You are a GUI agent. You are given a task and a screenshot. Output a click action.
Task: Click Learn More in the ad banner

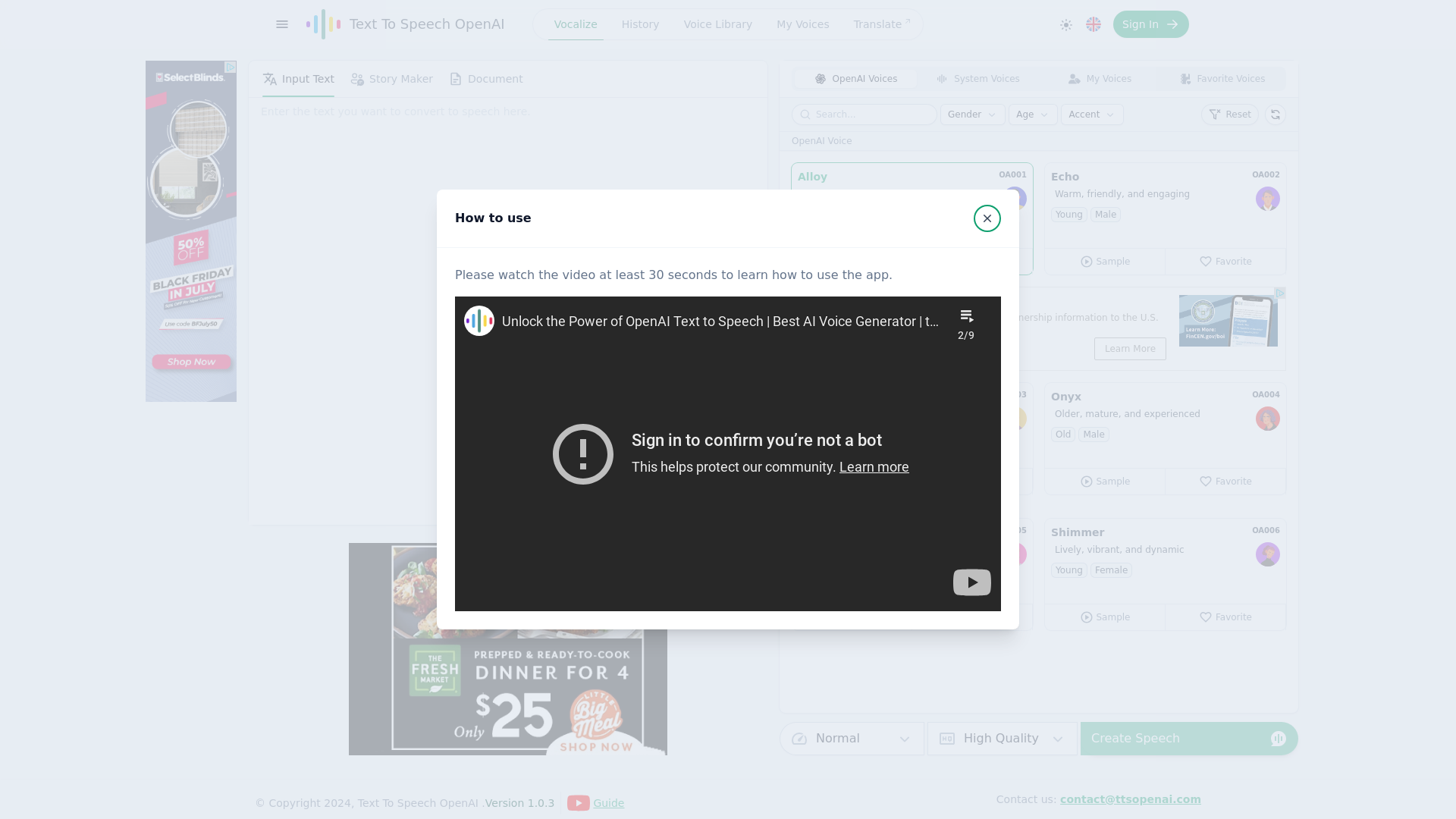(x=1130, y=349)
